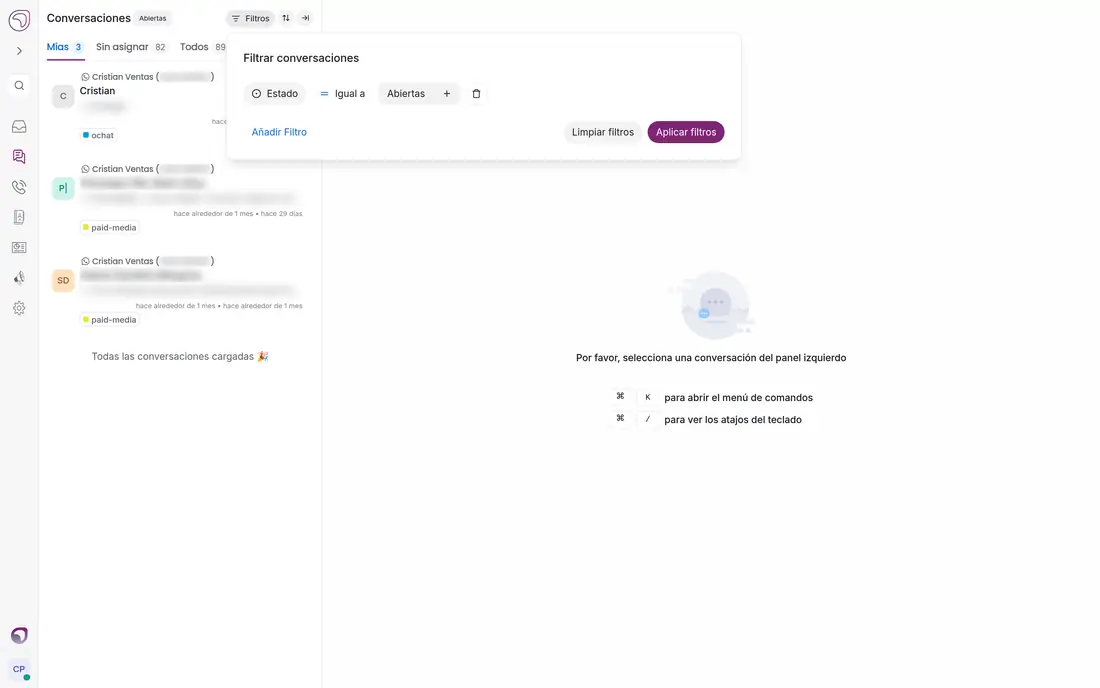Viewport: 1100px width, 688px height.
Task: Open the search icon in the sidebar
Action: click(x=19, y=86)
